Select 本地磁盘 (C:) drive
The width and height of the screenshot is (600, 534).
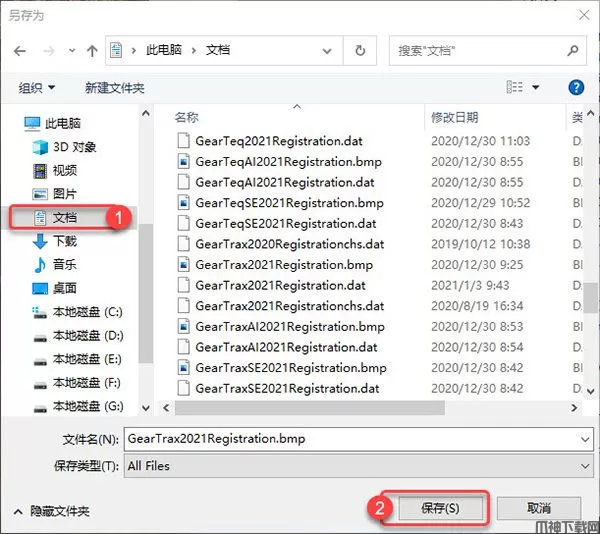pyautogui.click(x=78, y=312)
